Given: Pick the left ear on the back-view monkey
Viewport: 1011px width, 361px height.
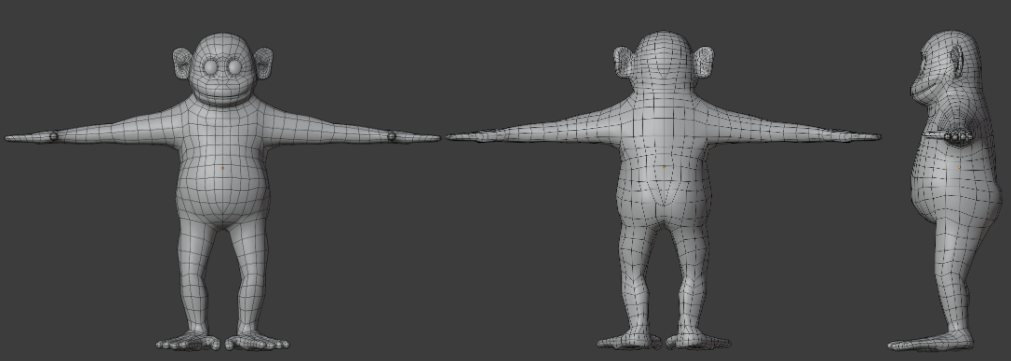Looking at the screenshot, I should pyautogui.click(x=623, y=63).
